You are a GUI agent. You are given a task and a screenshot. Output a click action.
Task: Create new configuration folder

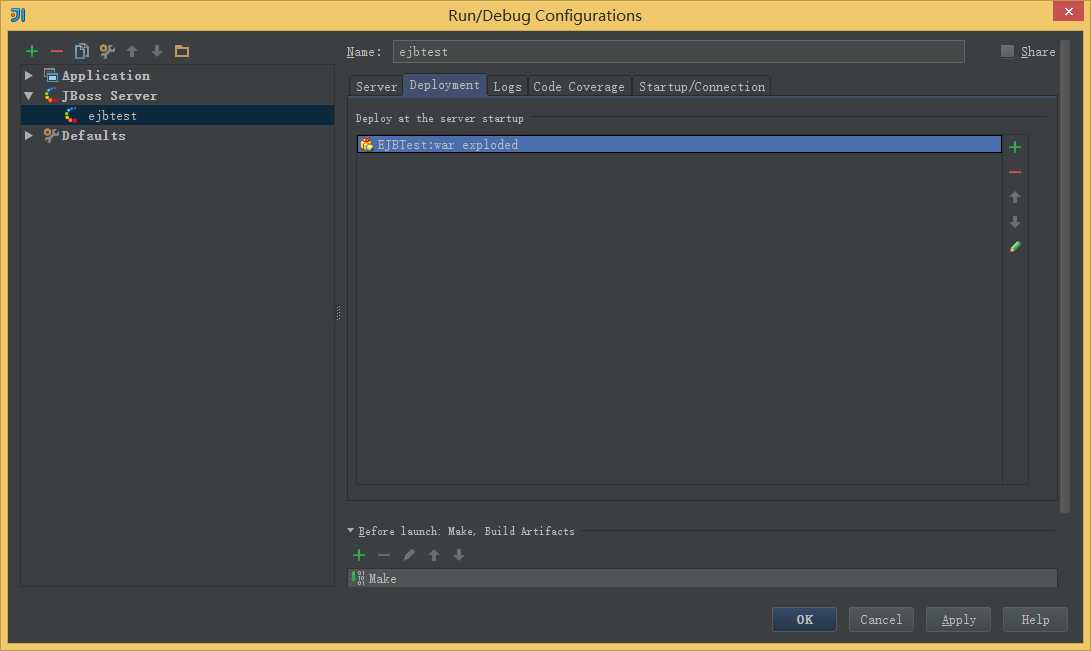182,51
